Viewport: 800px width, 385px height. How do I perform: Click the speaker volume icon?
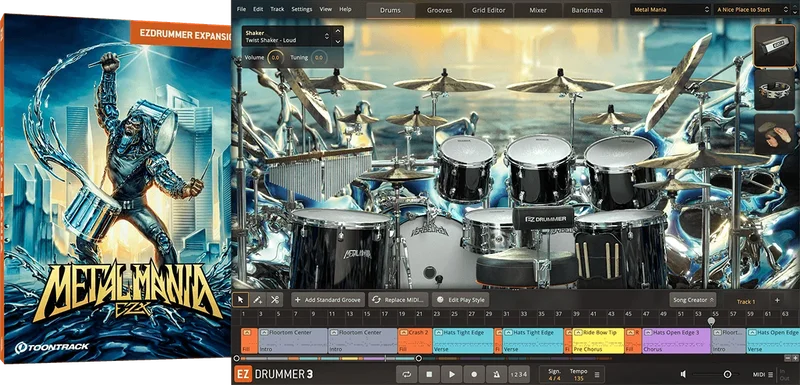(683, 374)
